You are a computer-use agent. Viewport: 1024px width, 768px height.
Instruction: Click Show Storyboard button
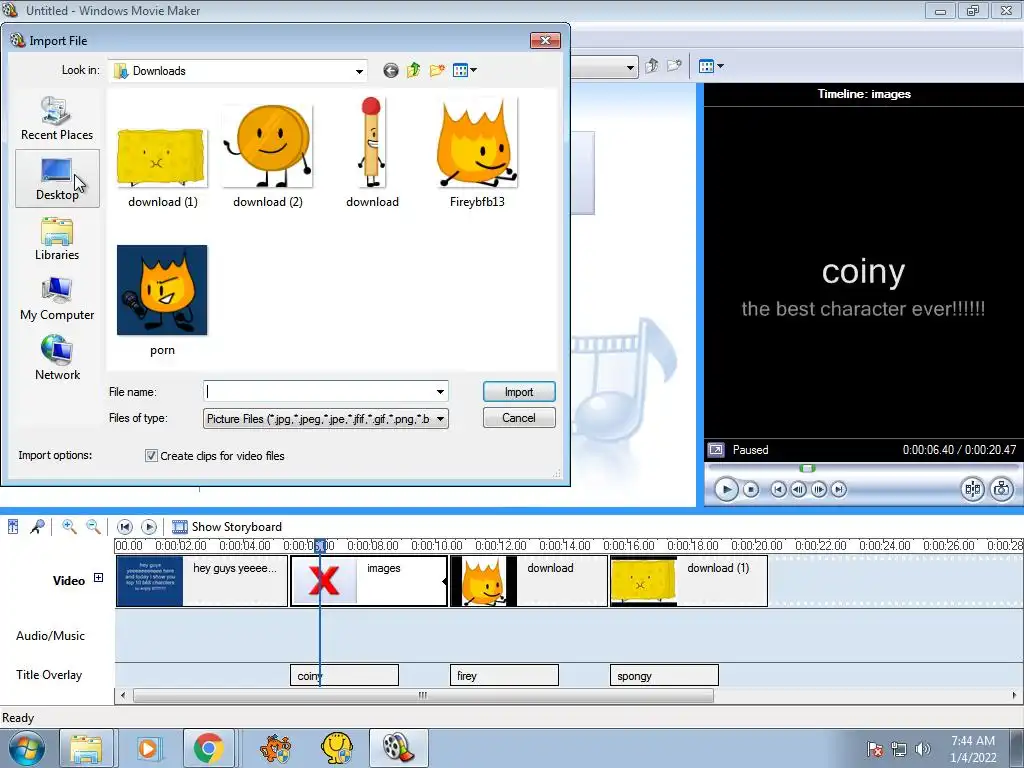[227, 526]
